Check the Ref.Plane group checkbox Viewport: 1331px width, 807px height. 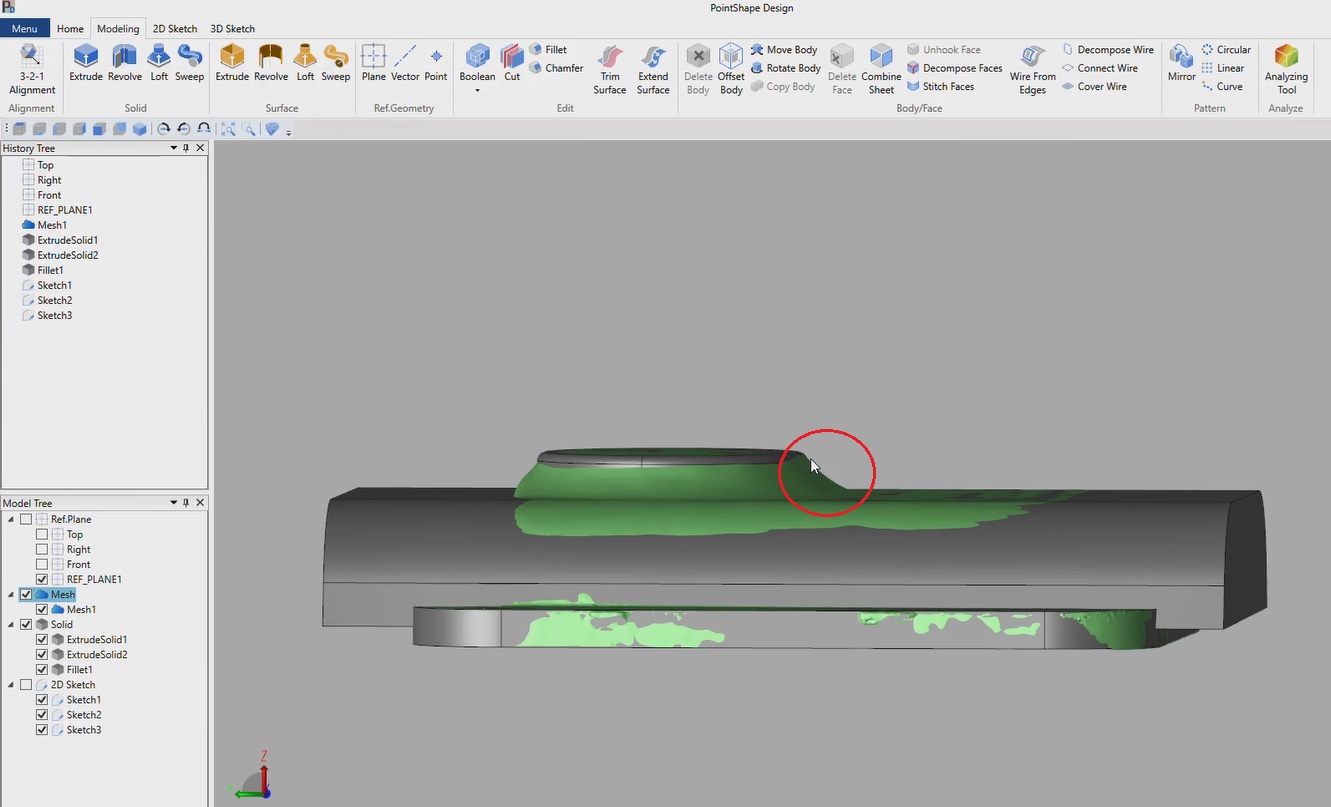tap(26, 519)
